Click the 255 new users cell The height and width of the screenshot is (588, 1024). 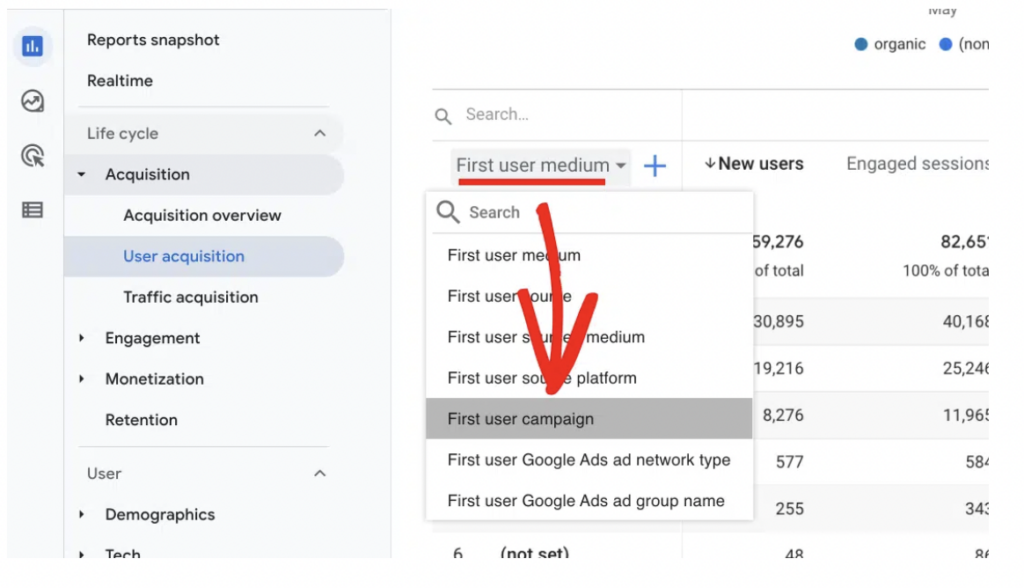coord(790,509)
